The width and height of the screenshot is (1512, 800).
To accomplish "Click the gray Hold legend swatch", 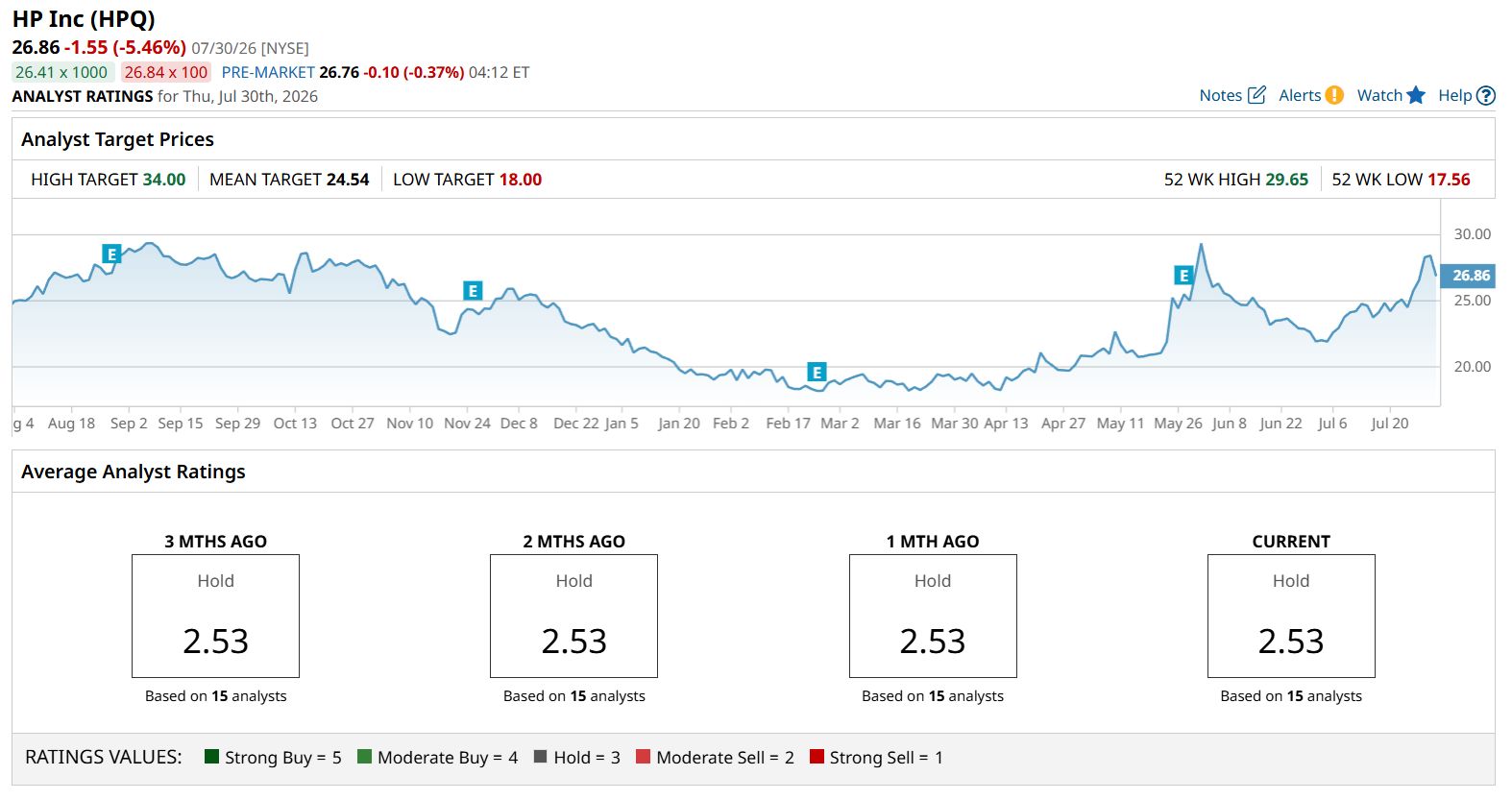I will pos(540,757).
